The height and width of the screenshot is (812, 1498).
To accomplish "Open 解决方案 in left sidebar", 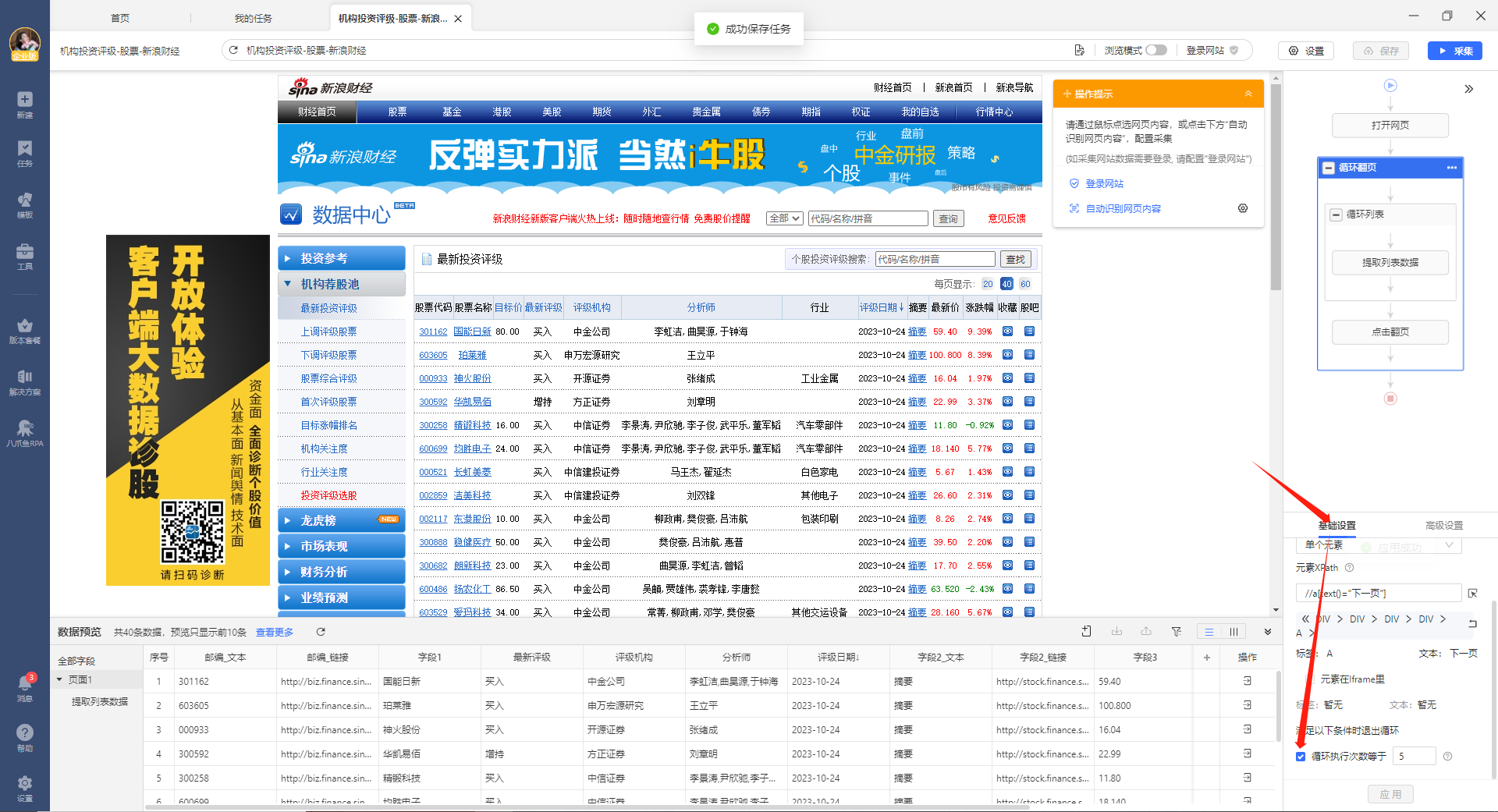I will tap(25, 382).
